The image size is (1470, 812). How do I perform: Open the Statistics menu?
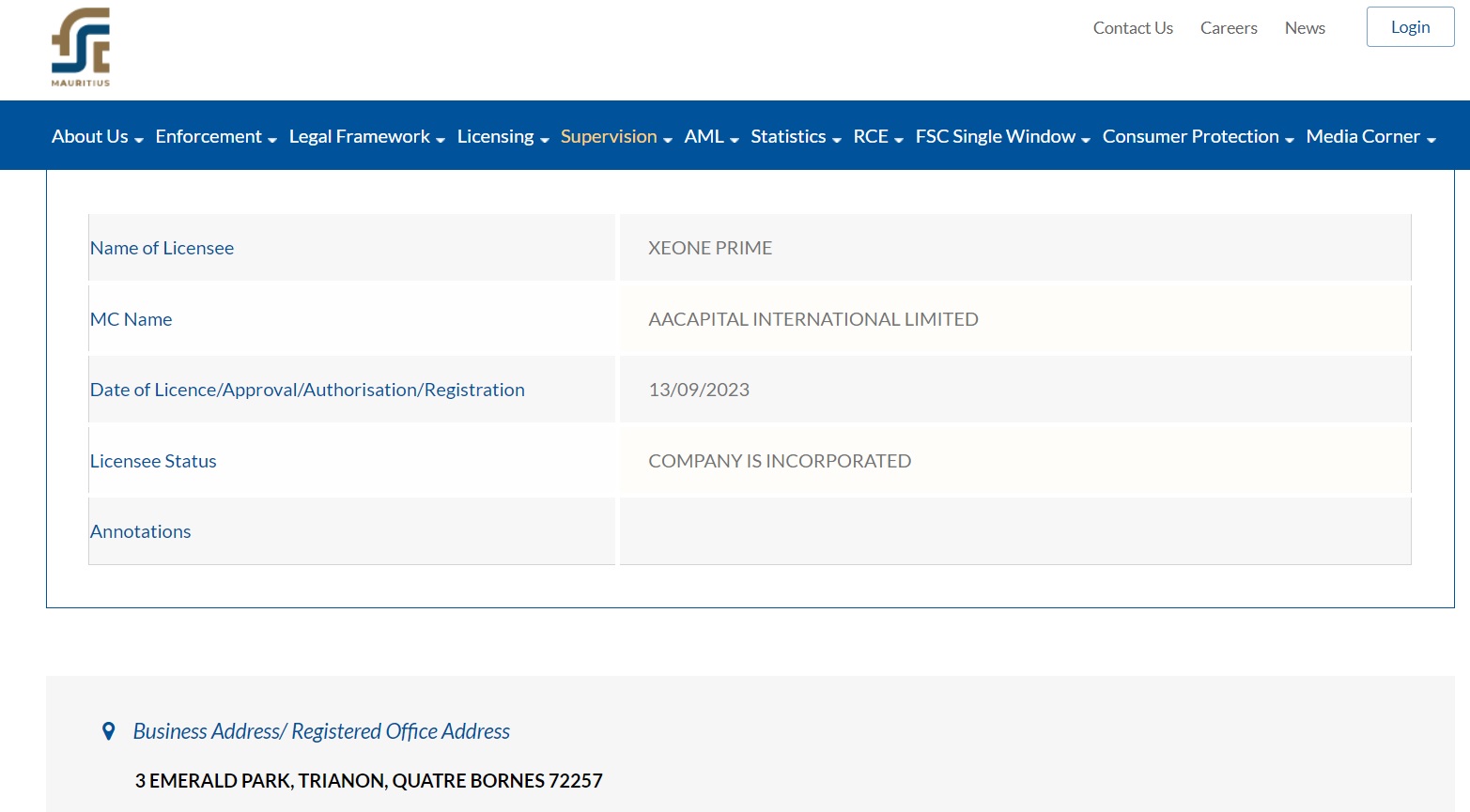coord(789,136)
